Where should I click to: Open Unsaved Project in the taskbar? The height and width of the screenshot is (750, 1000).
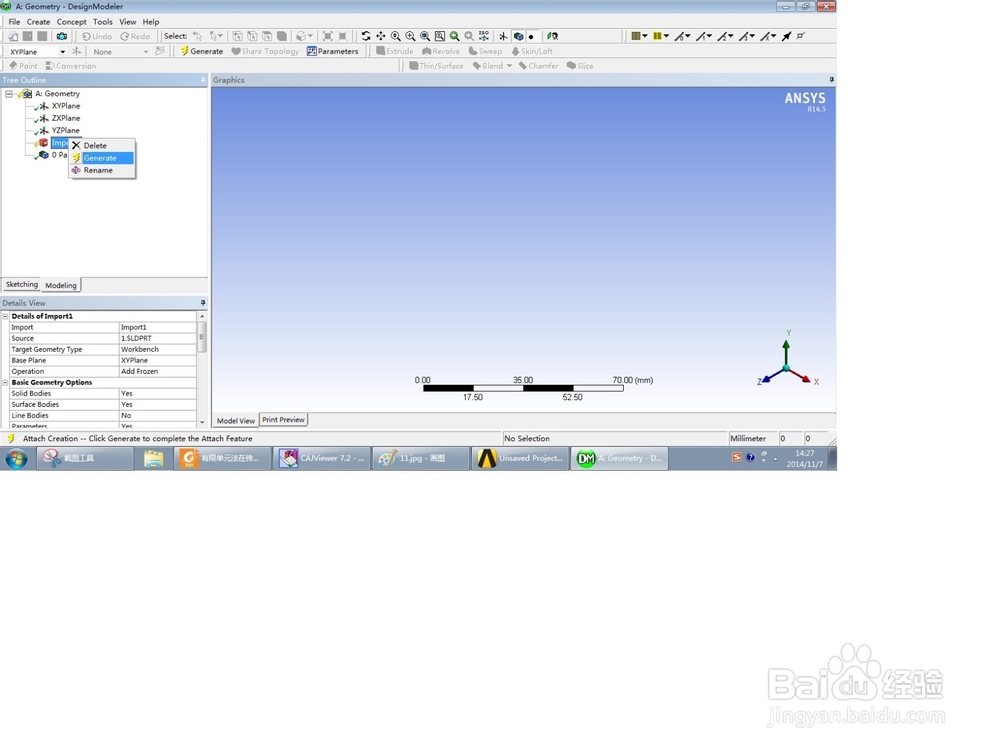click(520, 458)
